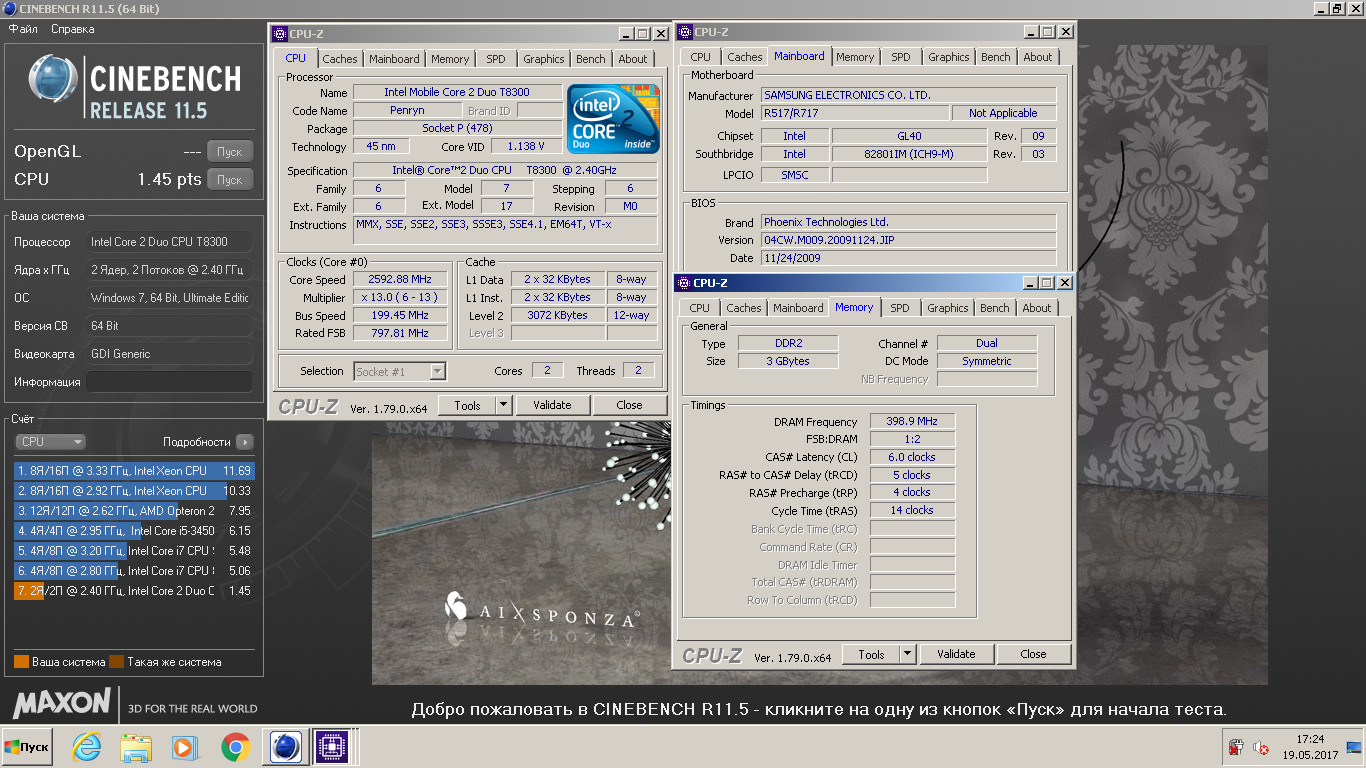Open Tools dropdown arrow in Memory window
This screenshot has width=1366, height=768.
pos(907,654)
